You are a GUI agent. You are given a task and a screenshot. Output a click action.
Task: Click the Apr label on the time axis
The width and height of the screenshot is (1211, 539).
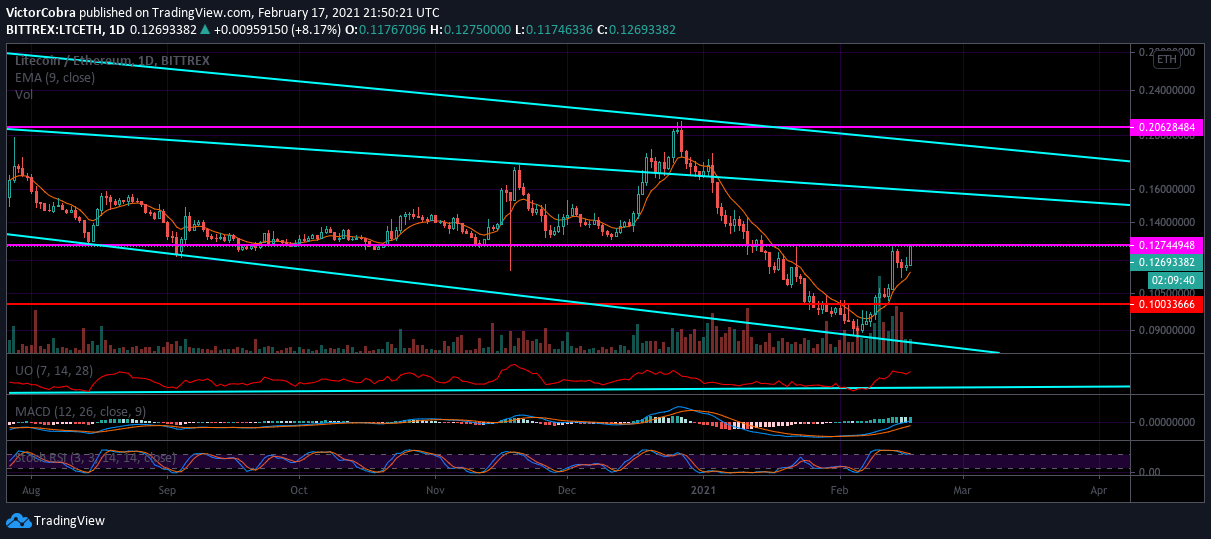(1099, 491)
